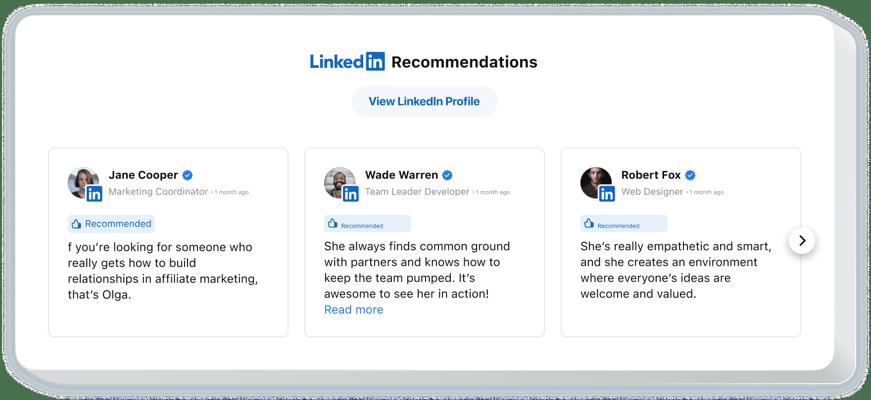Click review text 'She always finds common ground'
Image resolution: width=871 pixels, height=400 pixels.
click(417, 270)
